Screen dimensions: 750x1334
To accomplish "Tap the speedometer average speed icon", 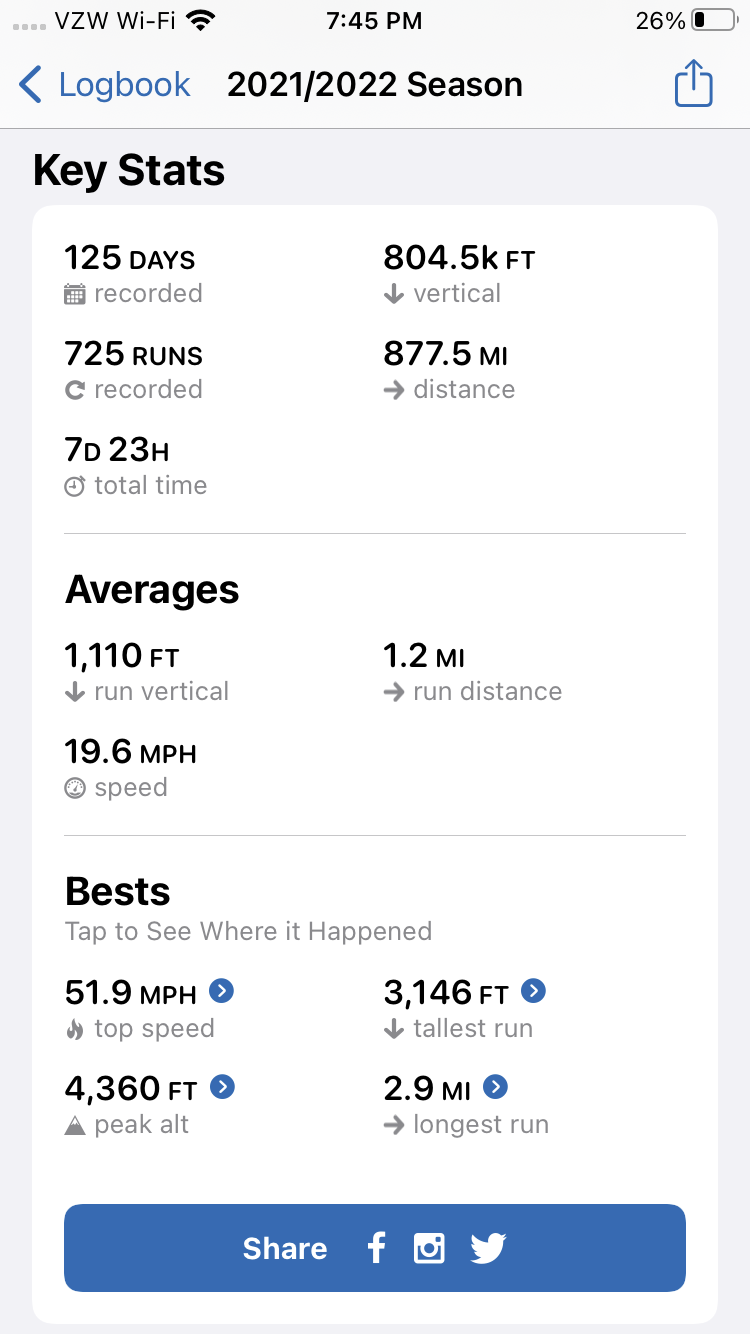I will tap(75, 788).
